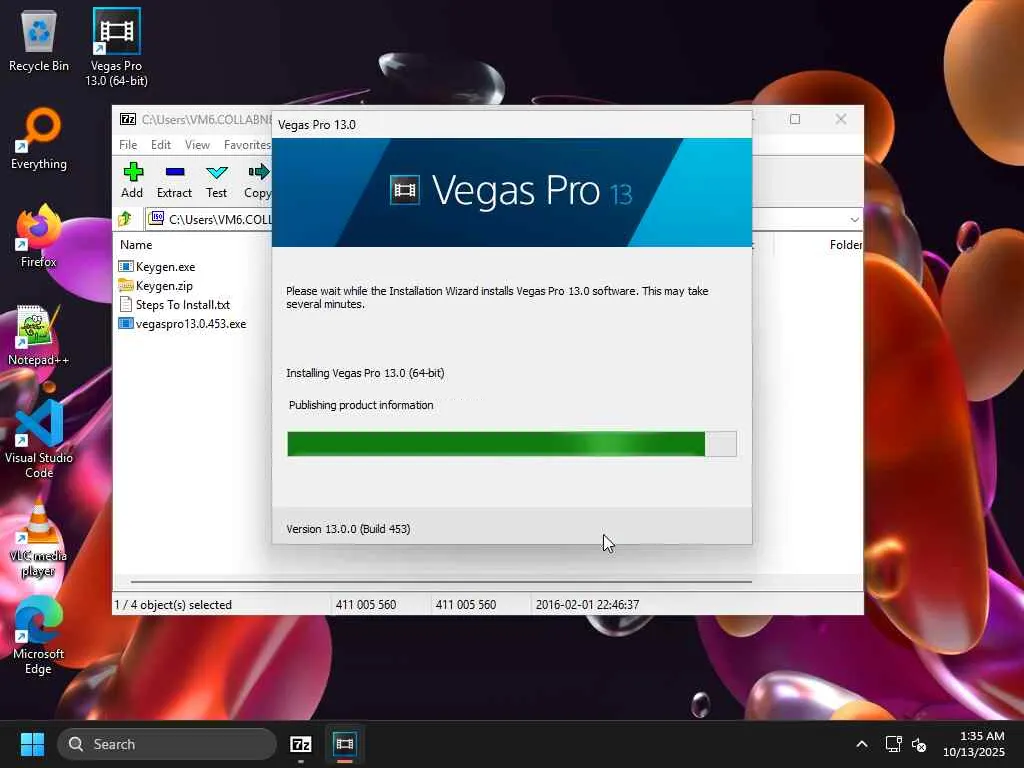The height and width of the screenshot is (768, 1024).
Task: Open the View menu in 7-Zip
Action: [197, 145]
